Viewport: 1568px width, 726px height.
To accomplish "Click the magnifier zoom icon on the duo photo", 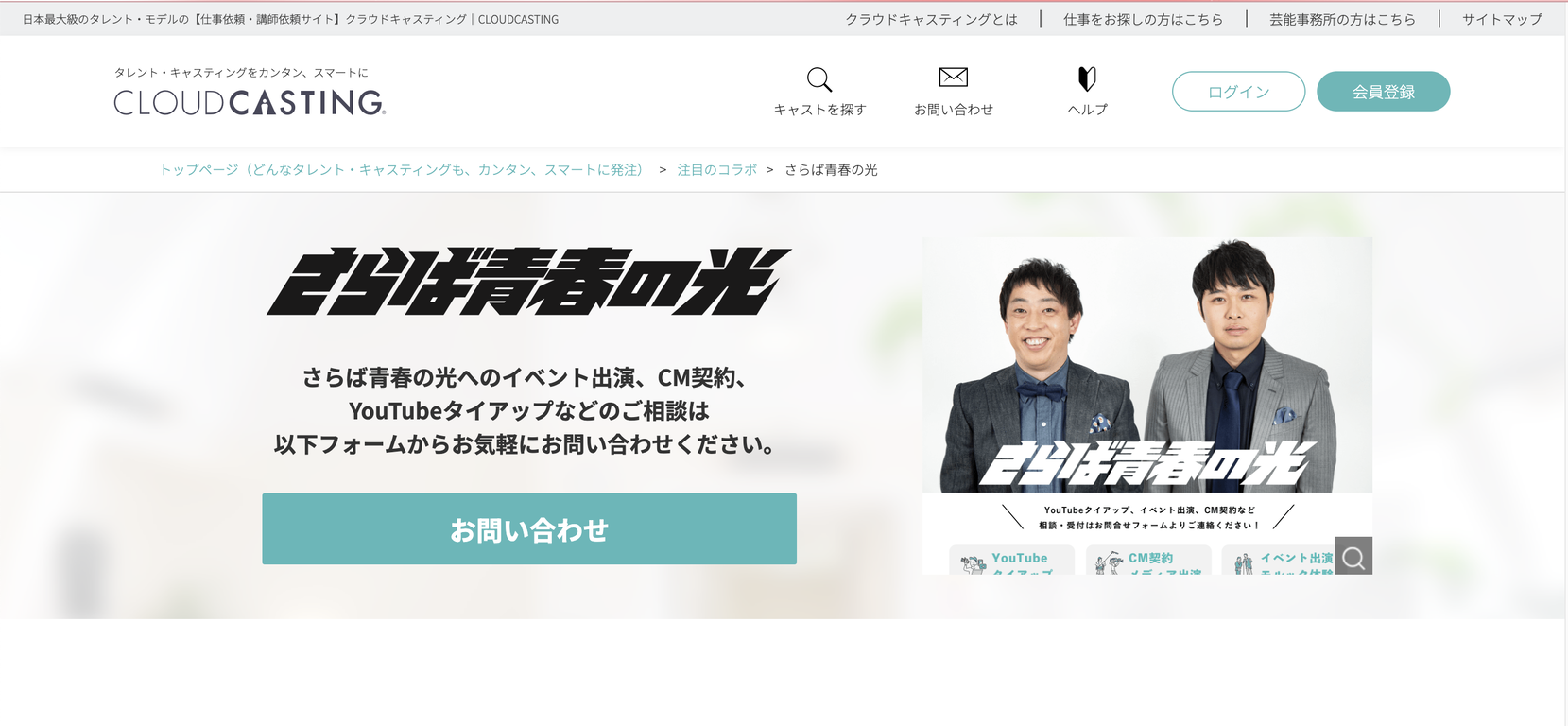I will point(1353,557).
